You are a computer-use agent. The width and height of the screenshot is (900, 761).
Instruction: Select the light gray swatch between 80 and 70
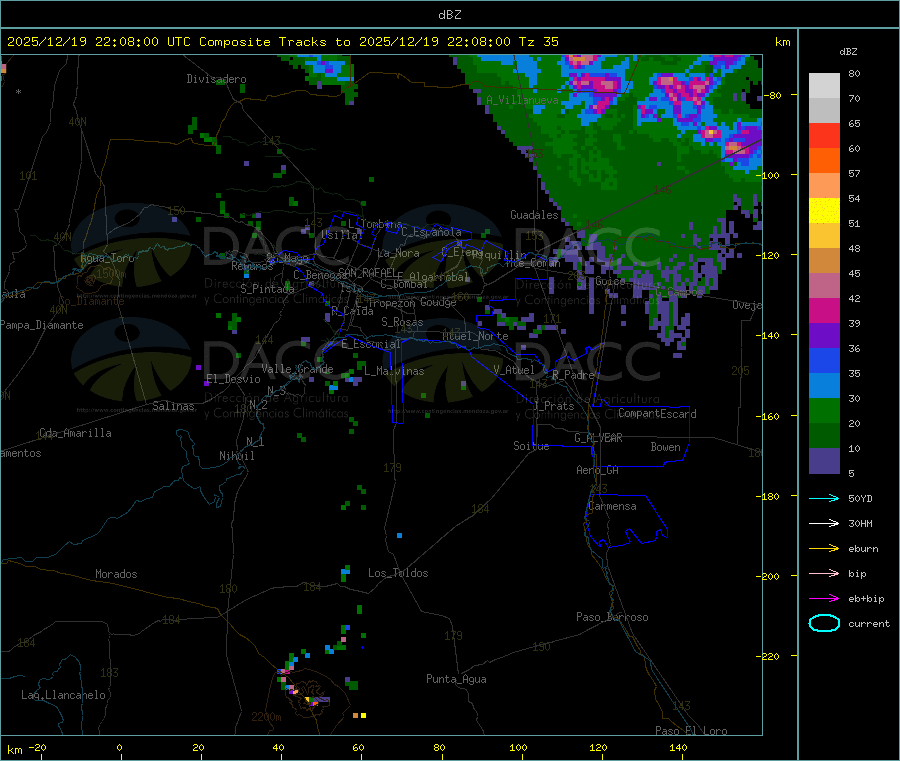(824, 86)
